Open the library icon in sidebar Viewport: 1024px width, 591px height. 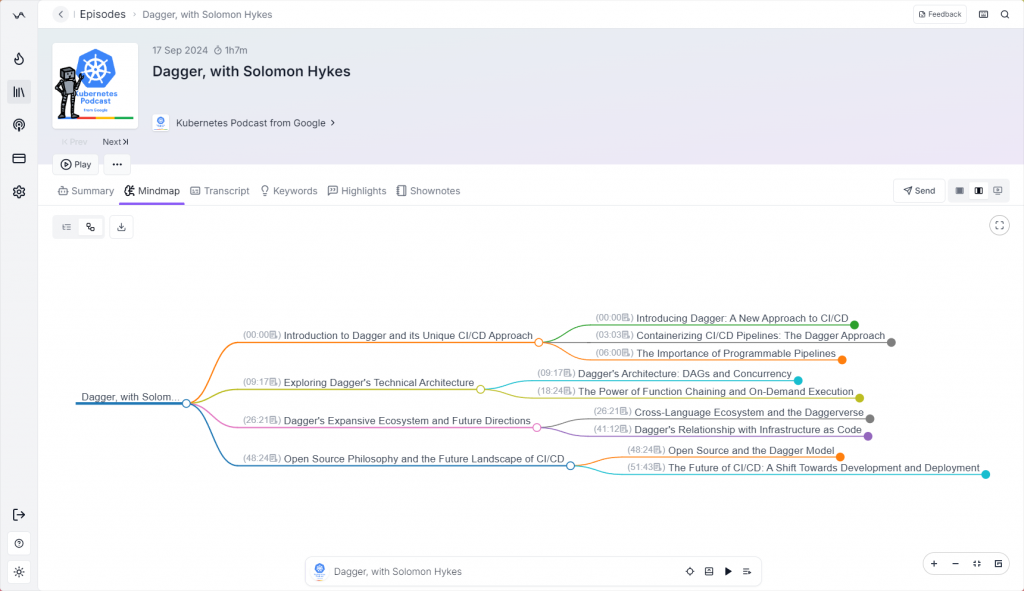(x=18, y=92)
